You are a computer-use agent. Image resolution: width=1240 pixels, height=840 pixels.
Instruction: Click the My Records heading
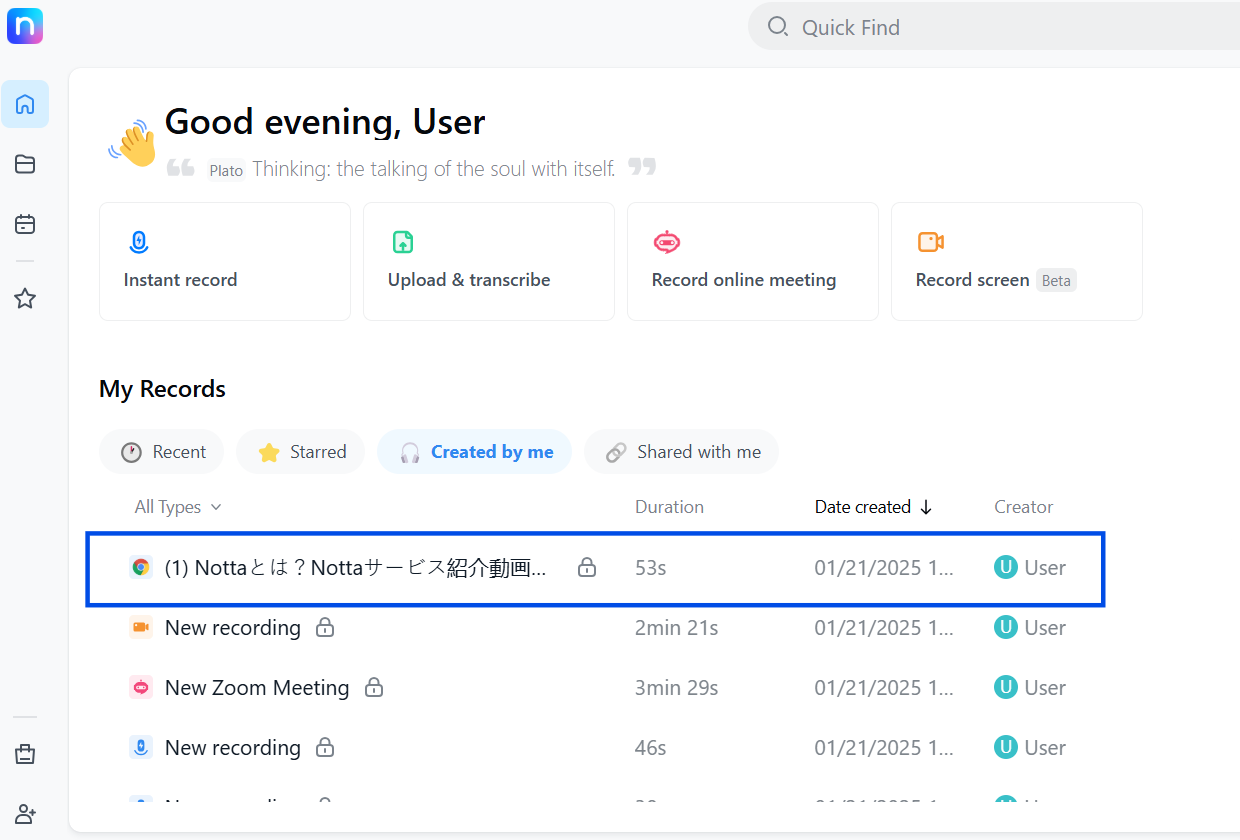point(162,389)
